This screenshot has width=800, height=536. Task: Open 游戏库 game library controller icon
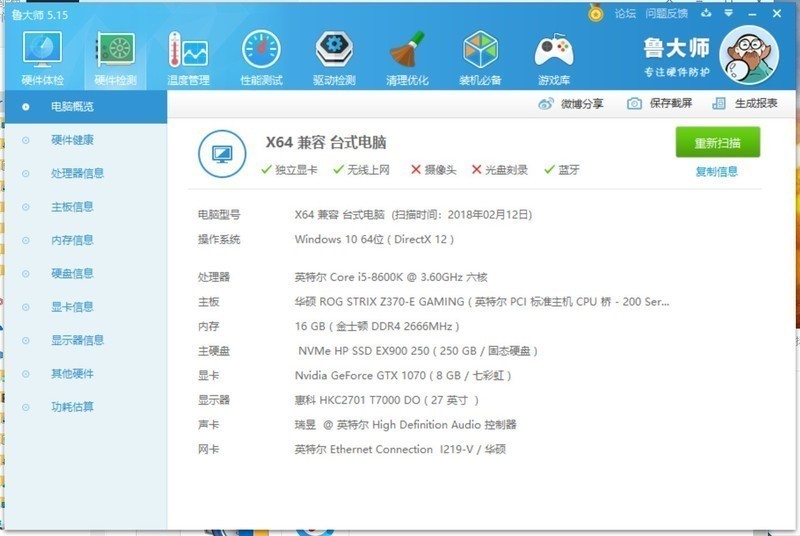click(554, 57)
